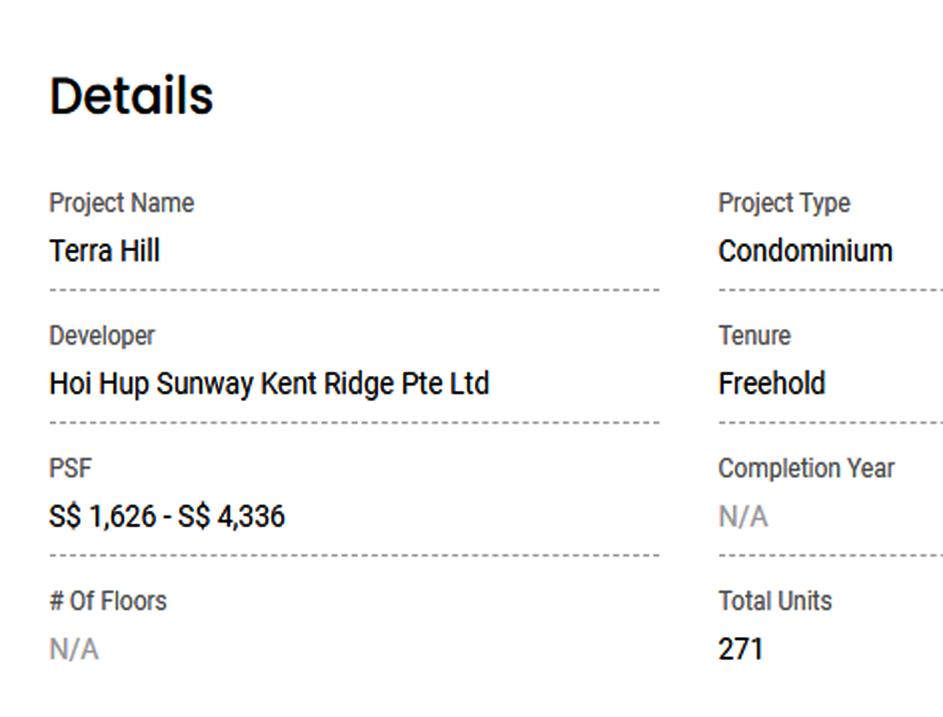This screenshot has height=717, width=943.
Task: Select the 271 total units value
Action: pos(740,649)
